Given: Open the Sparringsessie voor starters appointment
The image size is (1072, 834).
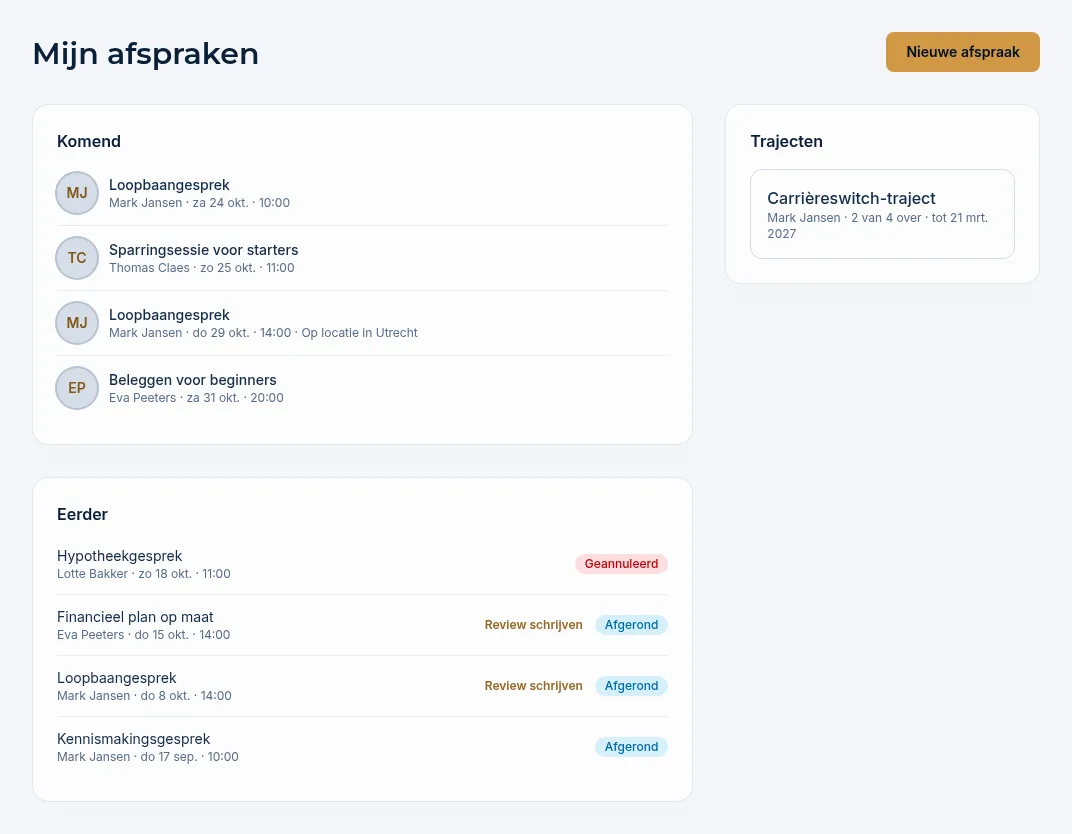Looking at the screenshot, I should click(362, 258).
